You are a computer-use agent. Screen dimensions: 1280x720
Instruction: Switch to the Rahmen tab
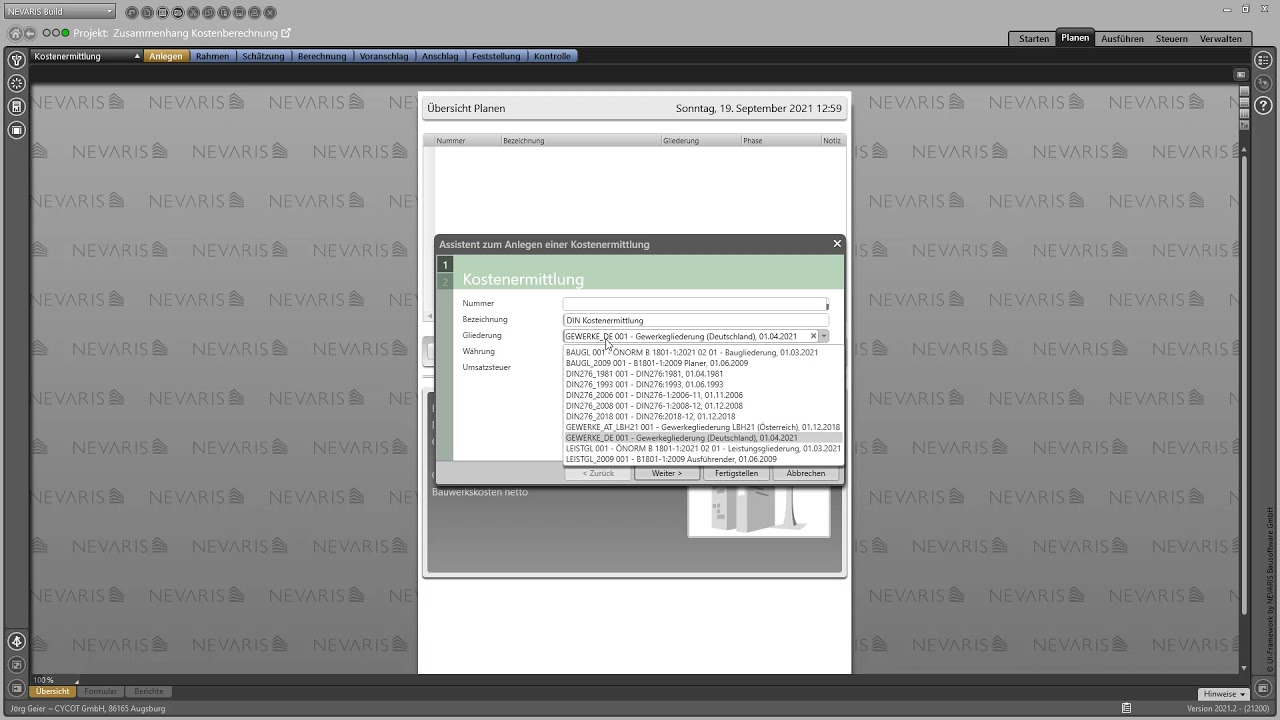(x=212, y=56)
